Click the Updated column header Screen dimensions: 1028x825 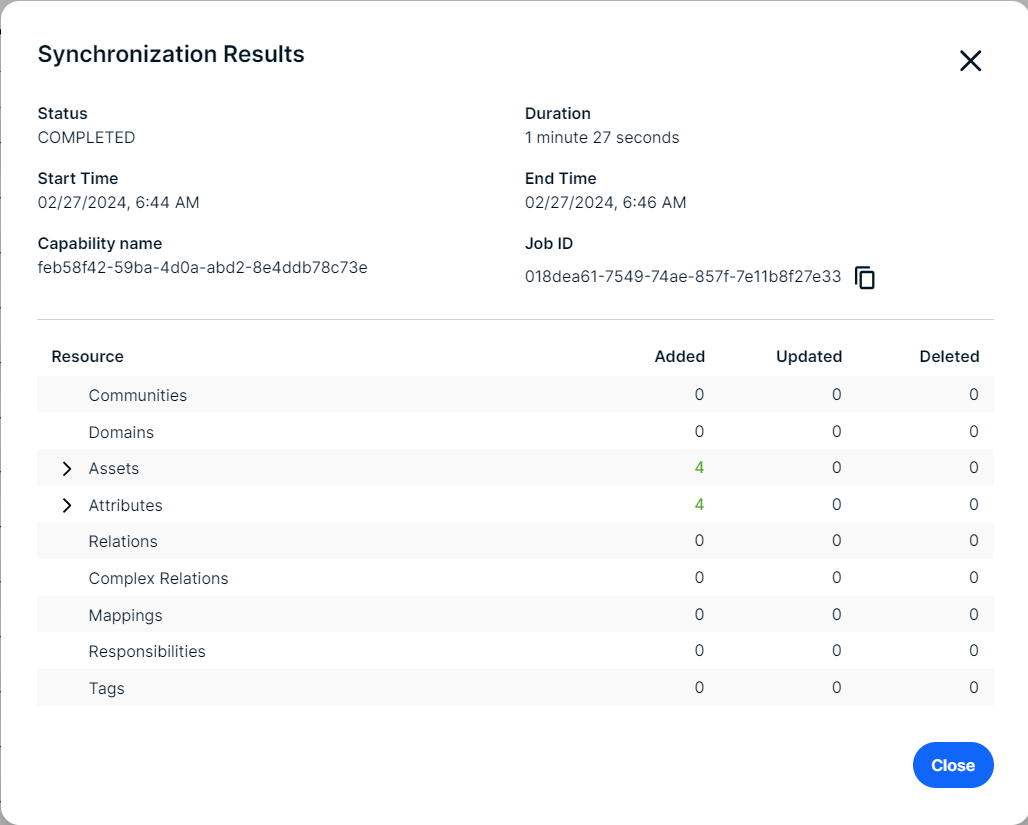(x=808, y=356)
